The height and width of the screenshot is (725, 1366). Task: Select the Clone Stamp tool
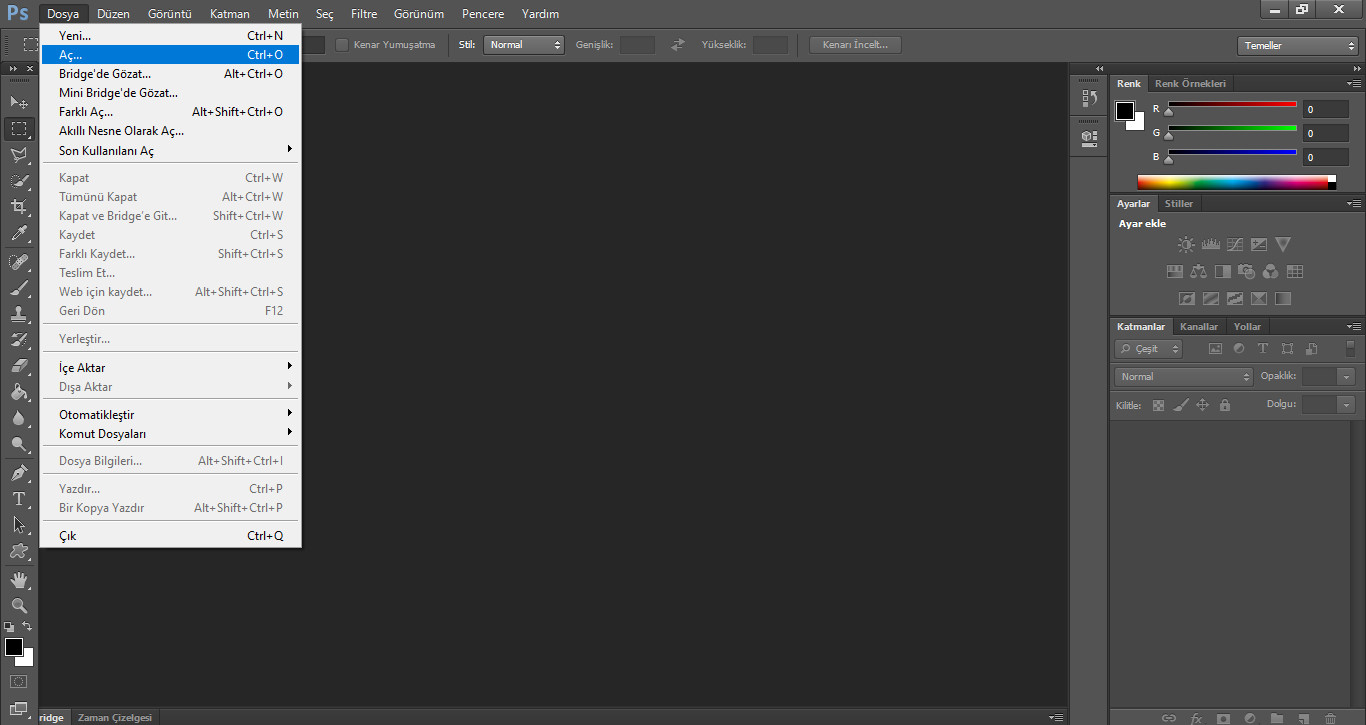19,314
